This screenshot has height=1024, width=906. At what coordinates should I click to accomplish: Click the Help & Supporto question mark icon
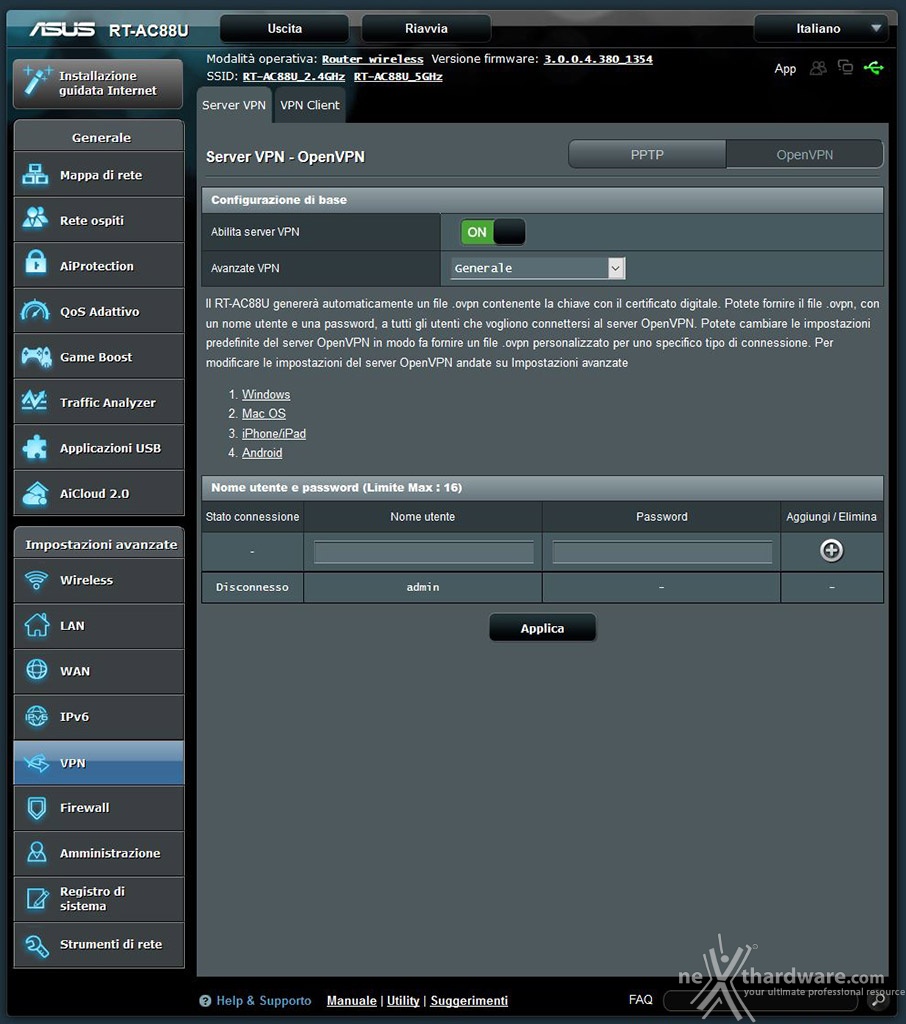pyautogui.click(x=205, y=1000)
